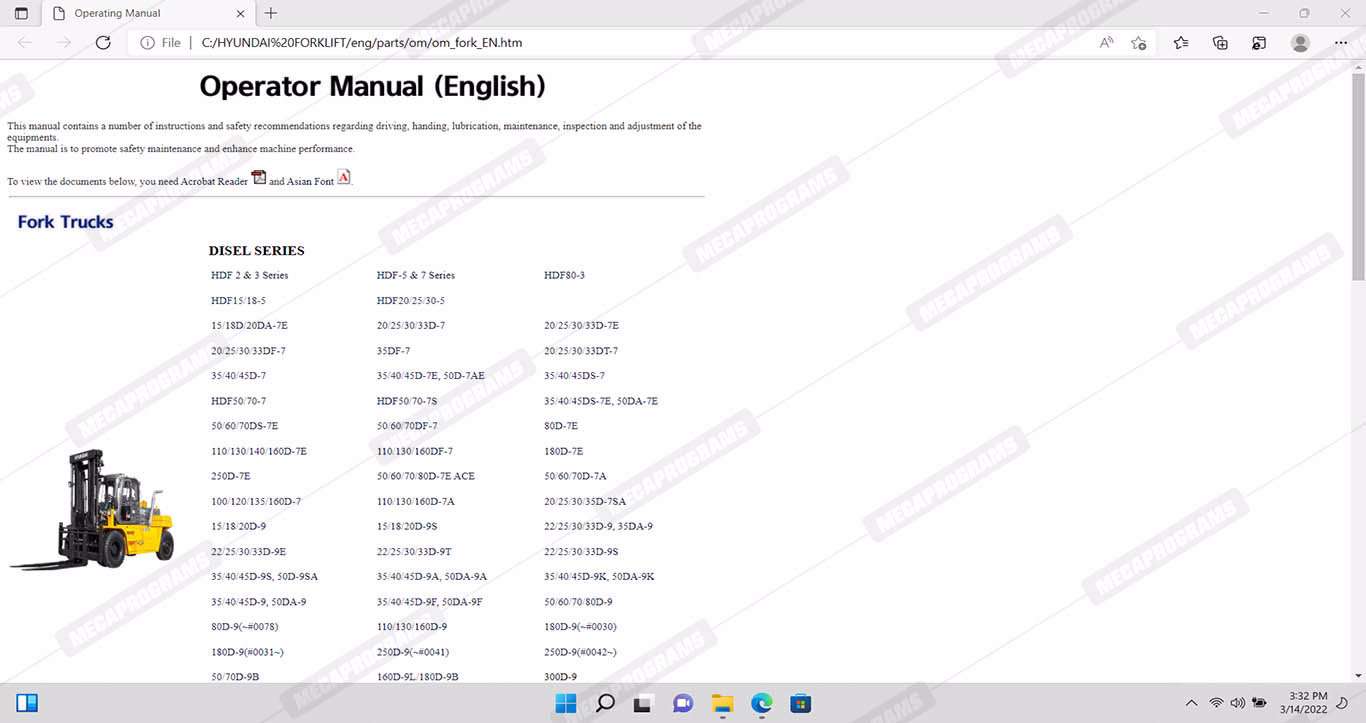Open the HDF 2 & 3 Series link
Viewport: 1366px width, 723px height.
point(249,275)
